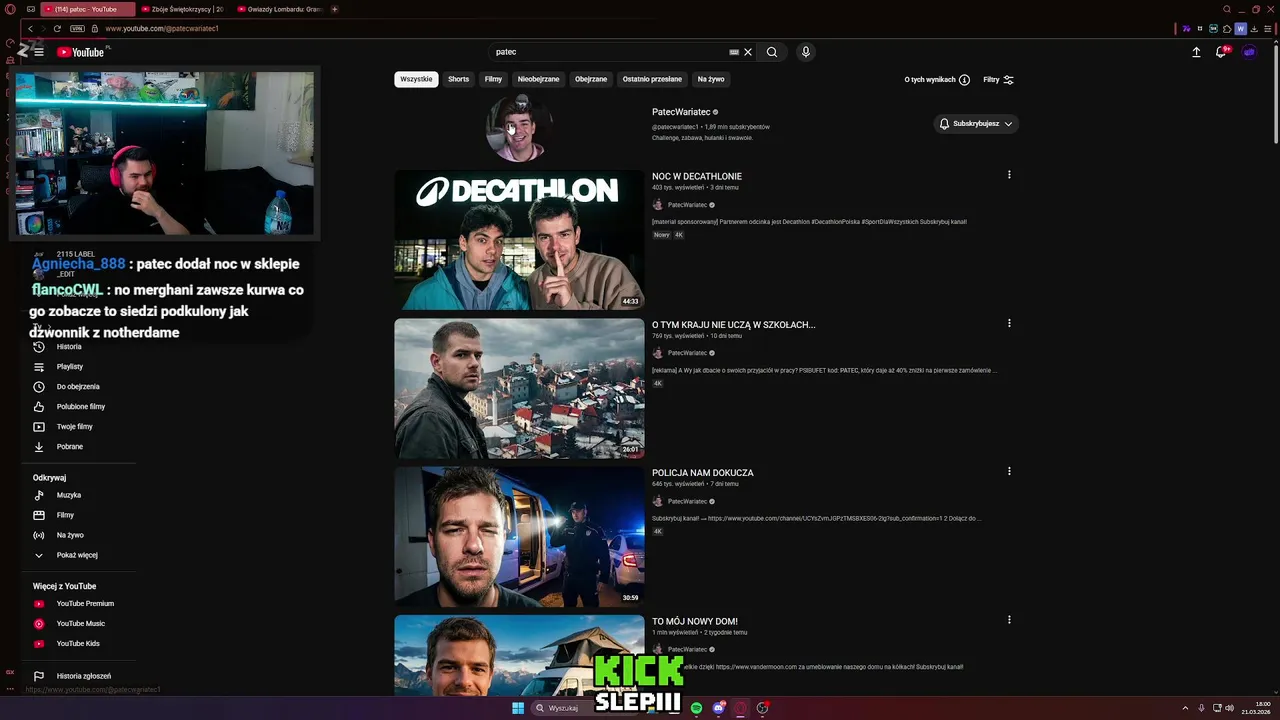The height and width of the screenshot is (720, 1280).
Task: Select the Ostatnio przesłane filter chip
Action: click(652, 79)
